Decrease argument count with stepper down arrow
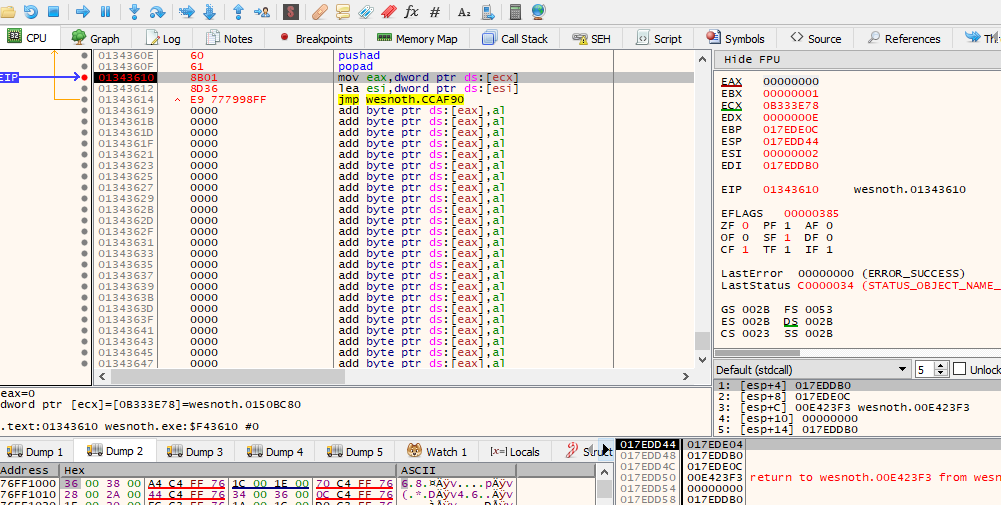This screenshot has height=505, width=1001. click(x=941, y=373)
